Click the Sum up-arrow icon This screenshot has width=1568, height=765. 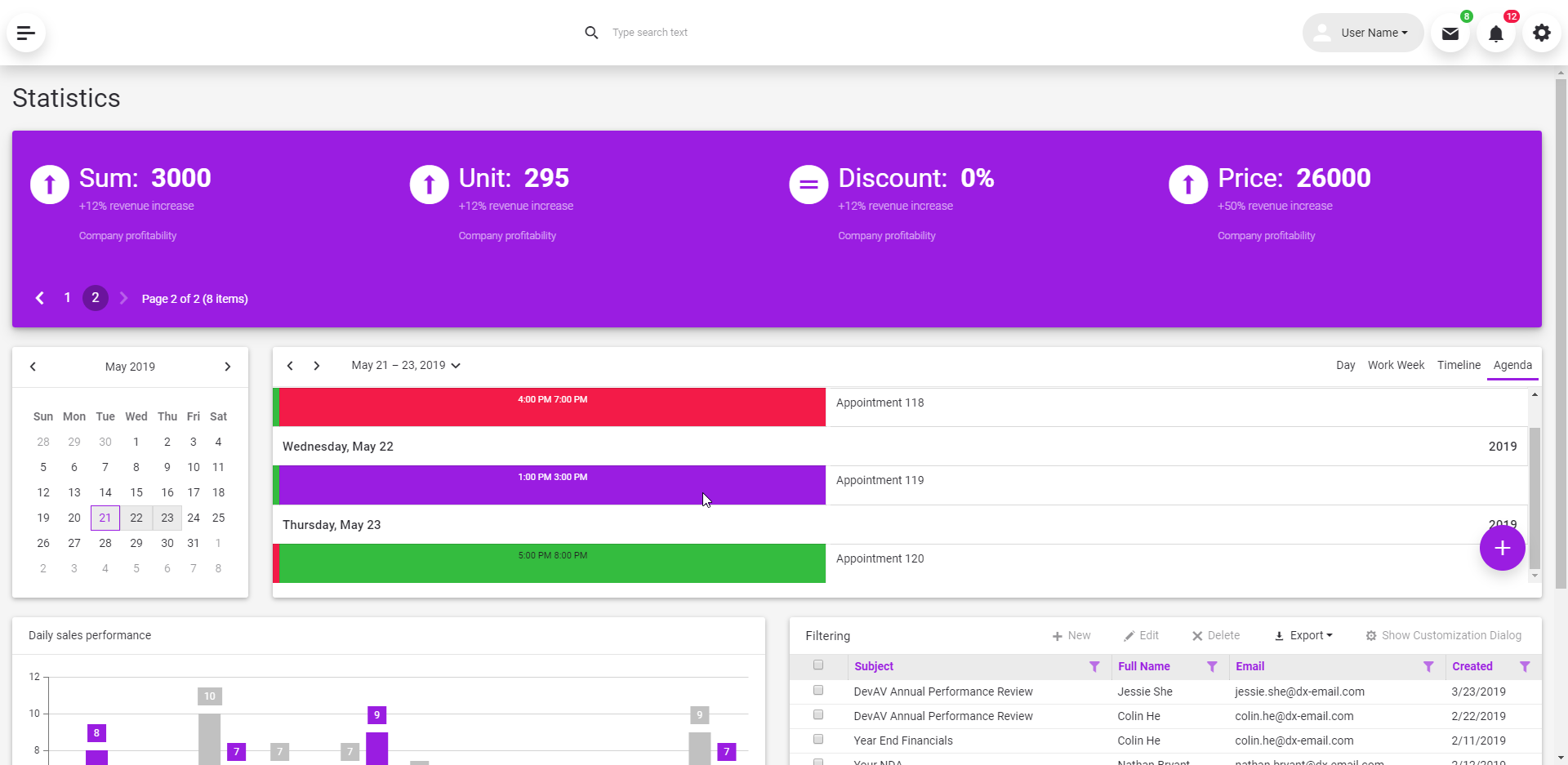pos(50,185)
